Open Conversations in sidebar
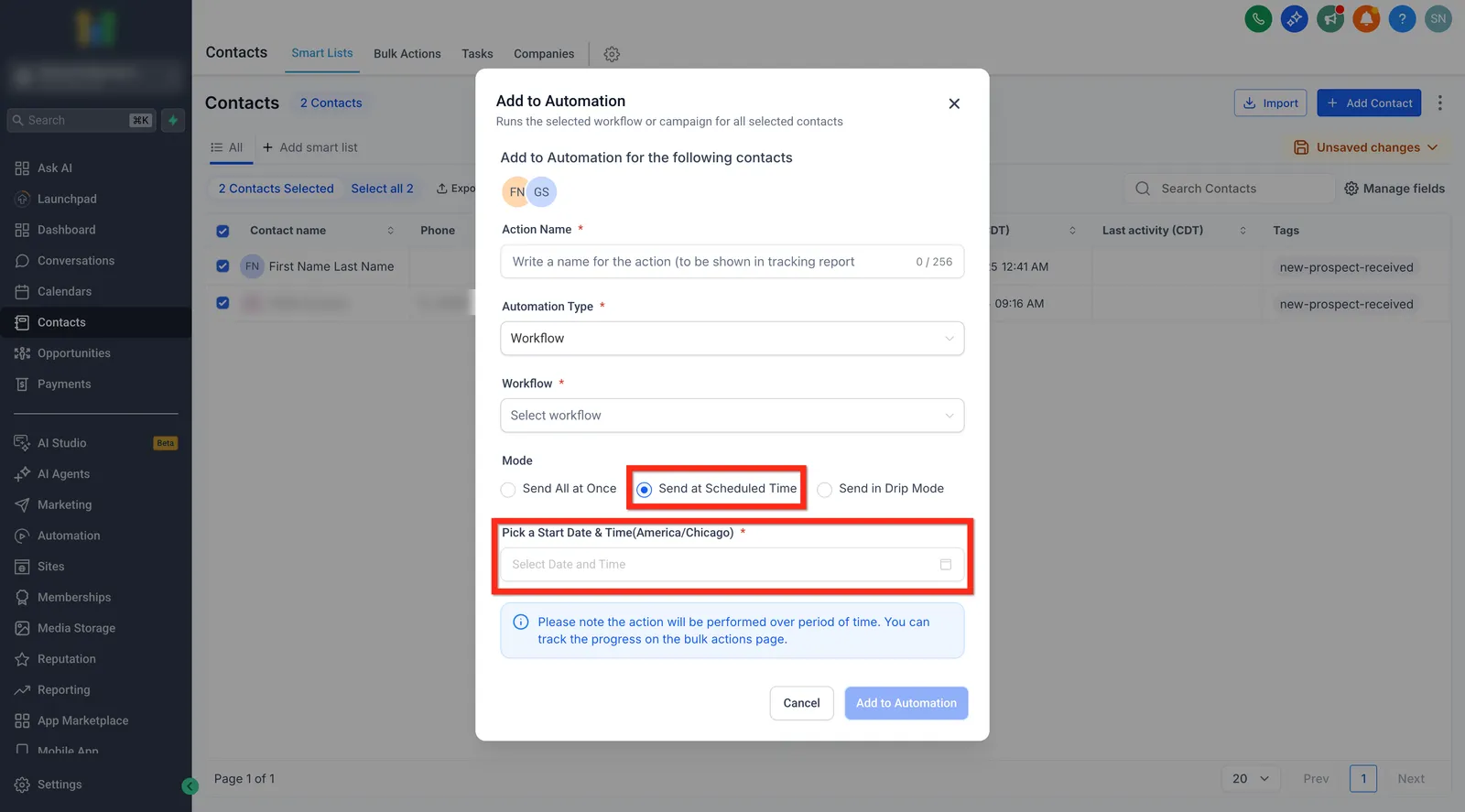 [x=76, y=261]
